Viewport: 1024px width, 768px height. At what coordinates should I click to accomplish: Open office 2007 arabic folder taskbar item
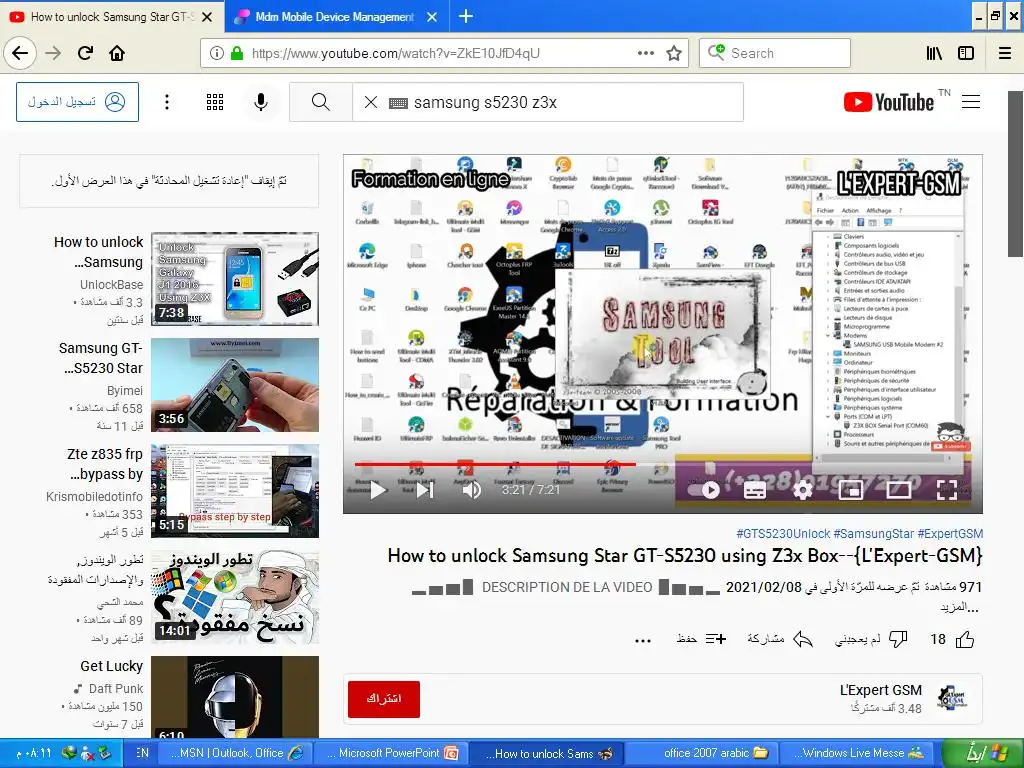[703, 754]
